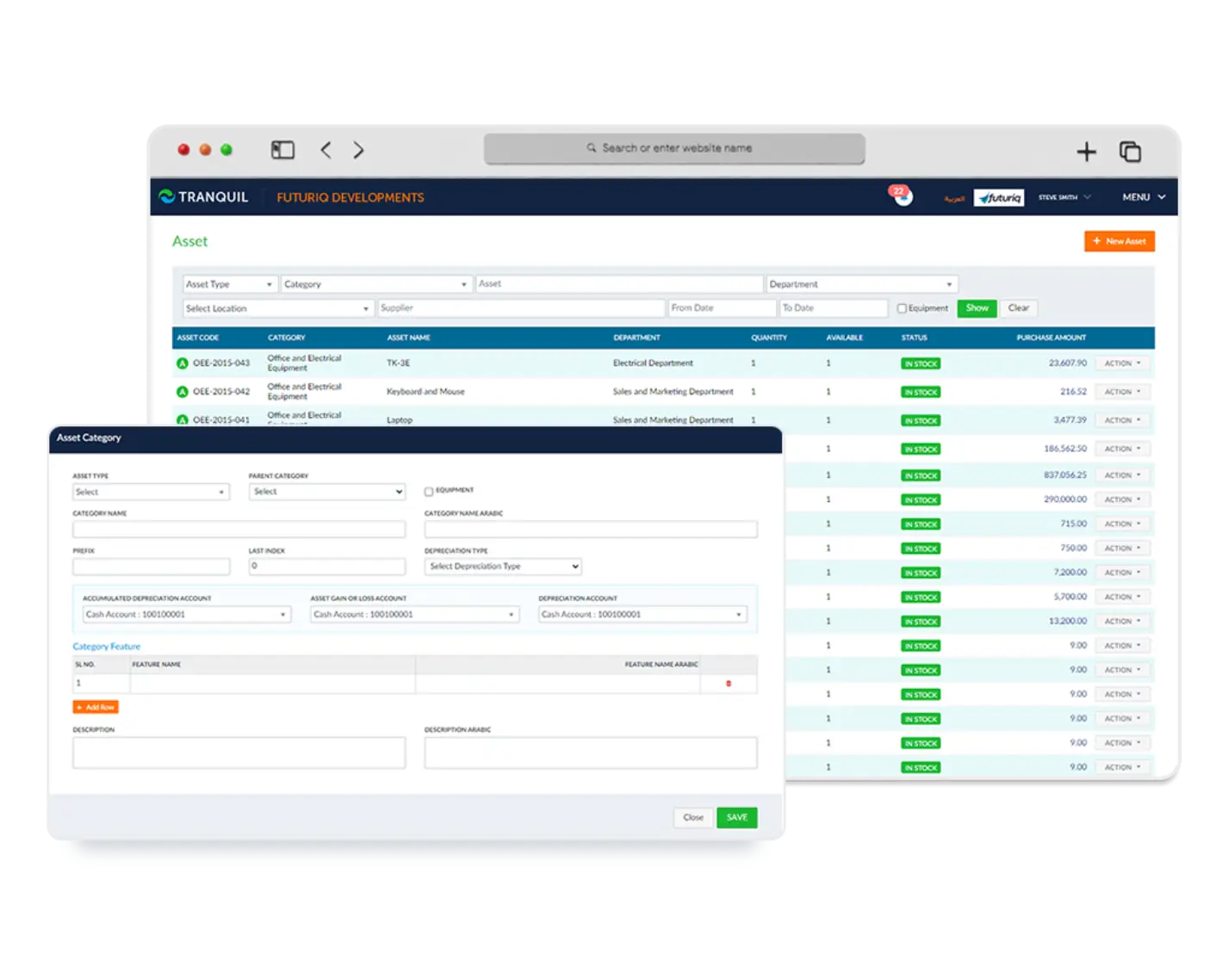Focus the Last Index input
Screen dimensions: 1229x980
(x=326, y=567)
